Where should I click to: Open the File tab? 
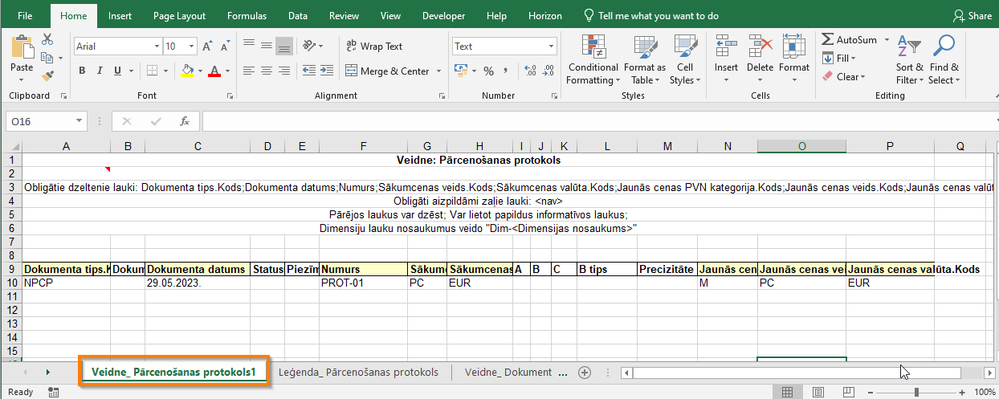(25, 15)
